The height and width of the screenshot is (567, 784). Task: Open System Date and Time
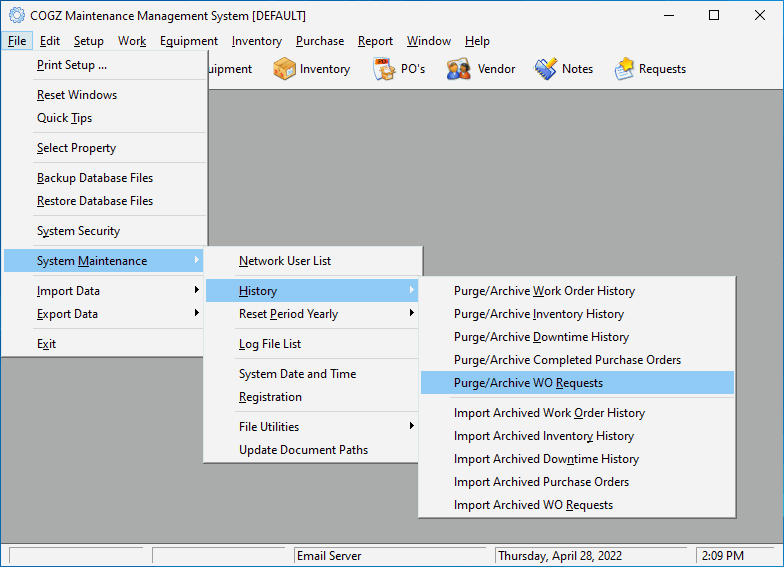[x=312, y=374]
